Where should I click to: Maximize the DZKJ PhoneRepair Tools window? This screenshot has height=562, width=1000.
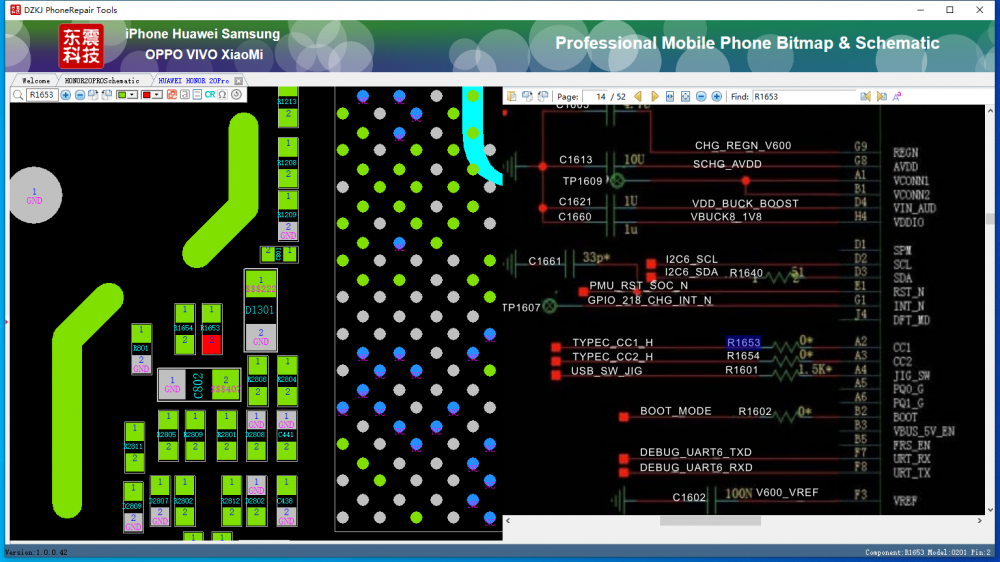click(x=950, y=10)
